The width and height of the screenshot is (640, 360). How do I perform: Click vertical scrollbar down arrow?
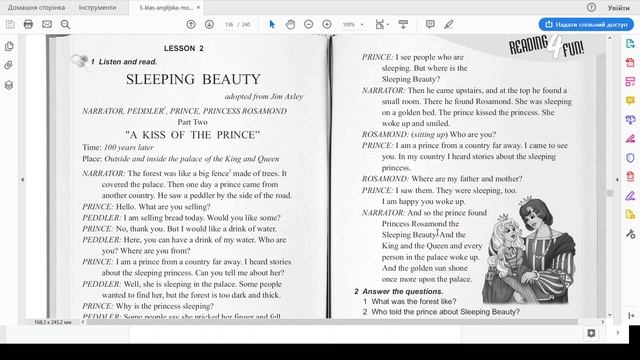click(610, 315)
